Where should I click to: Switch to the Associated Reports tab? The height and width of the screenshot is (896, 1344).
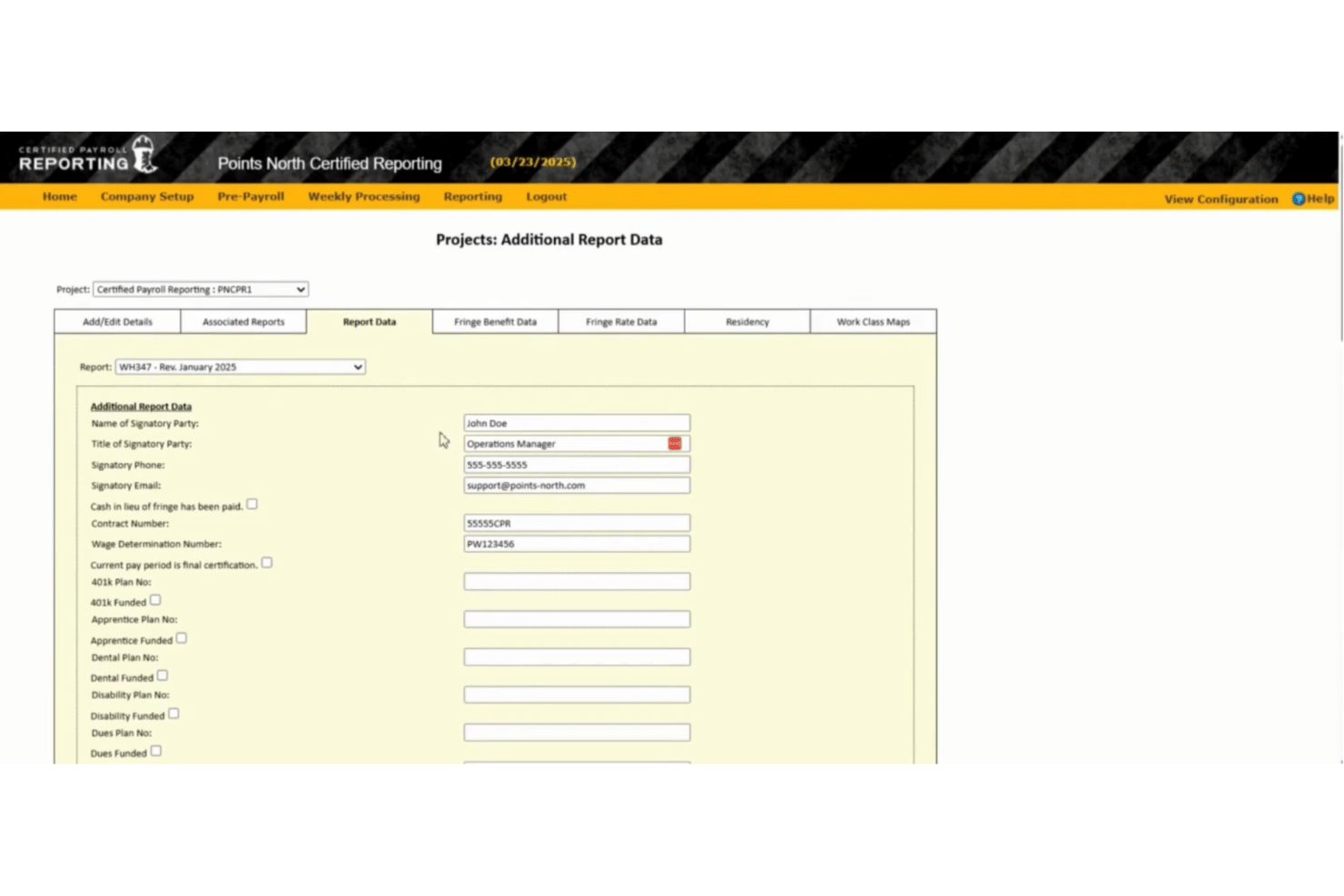point(243,321)
